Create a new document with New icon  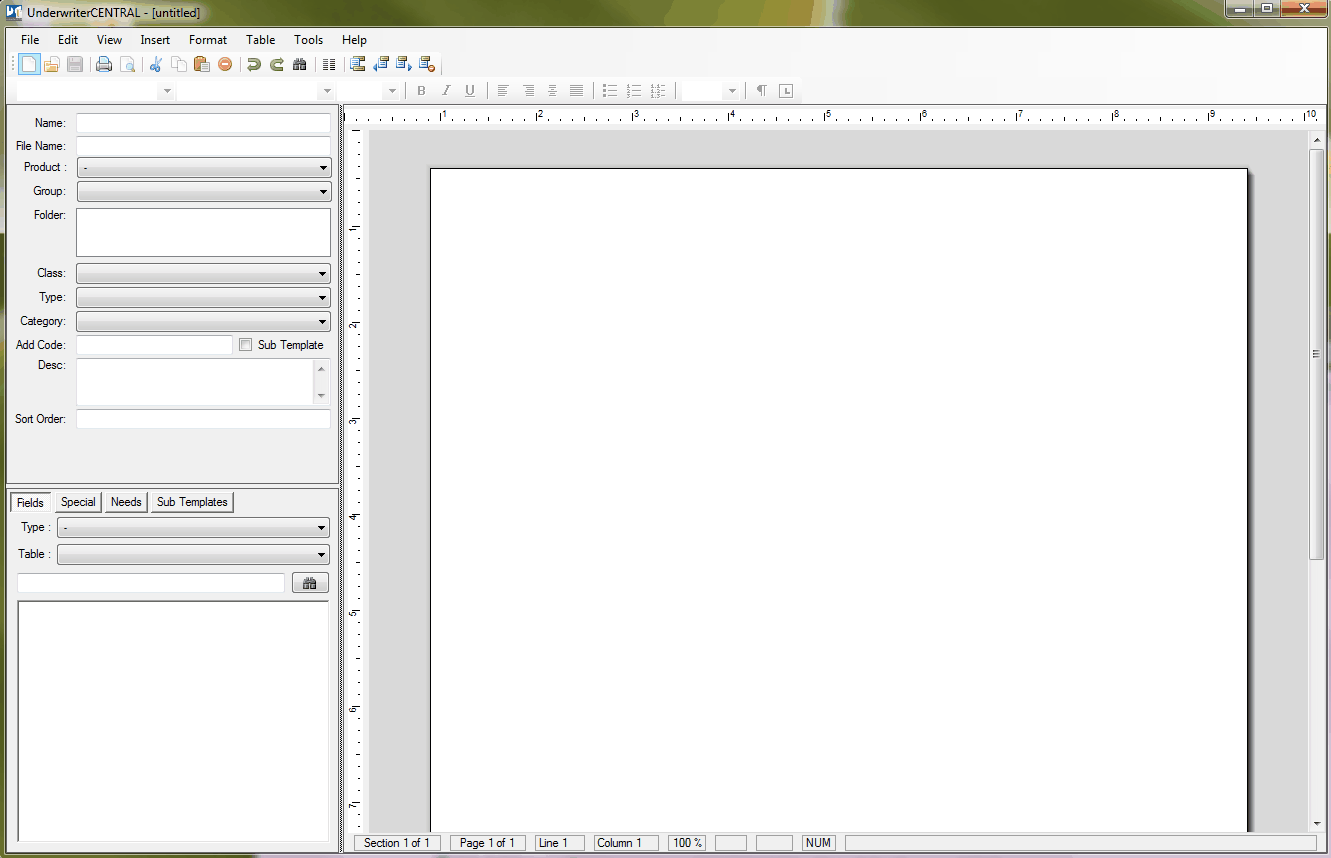[29, 65]
